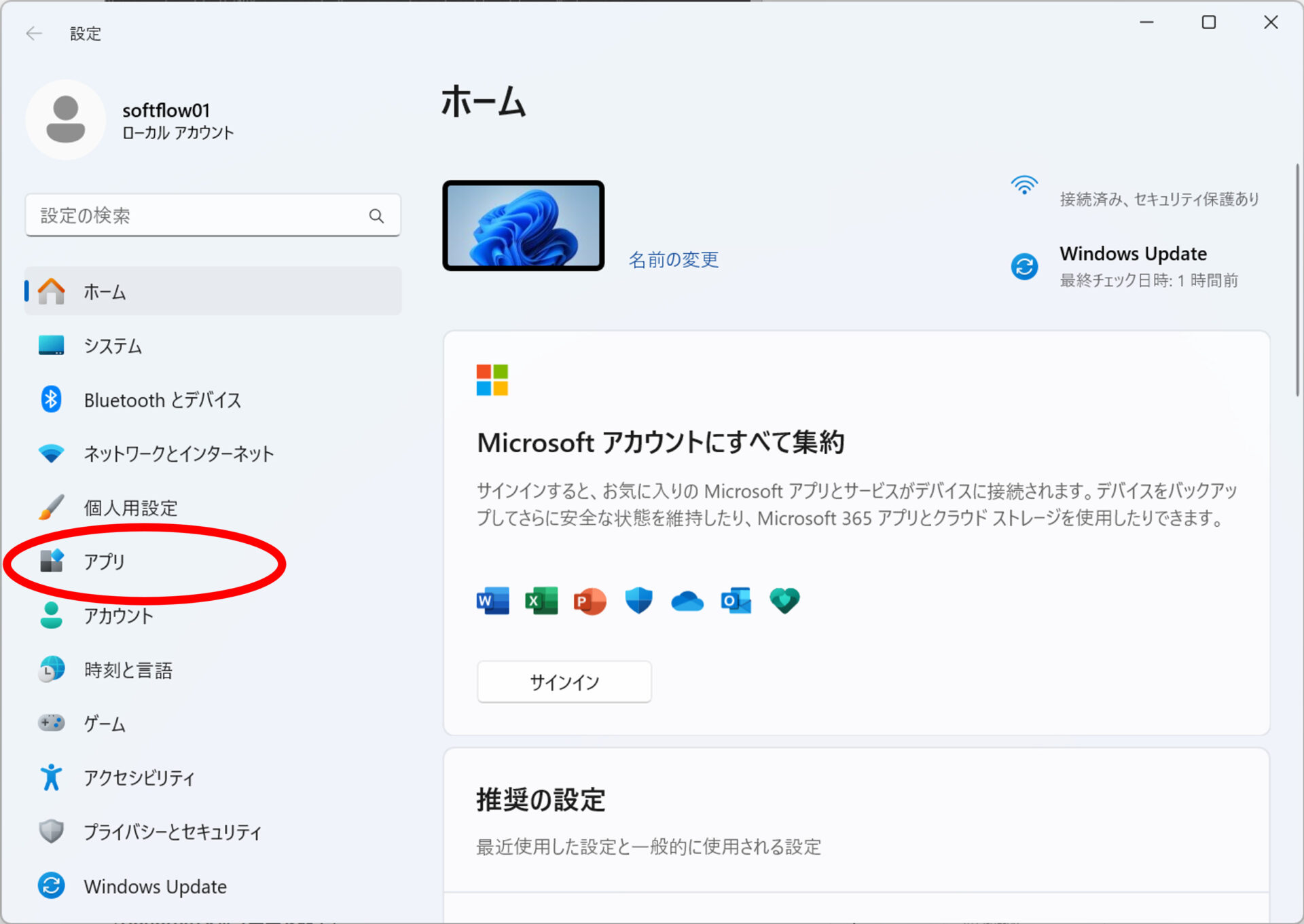Click the Family Safety heart icon
1304x924 pixels.
coord(784,601)
